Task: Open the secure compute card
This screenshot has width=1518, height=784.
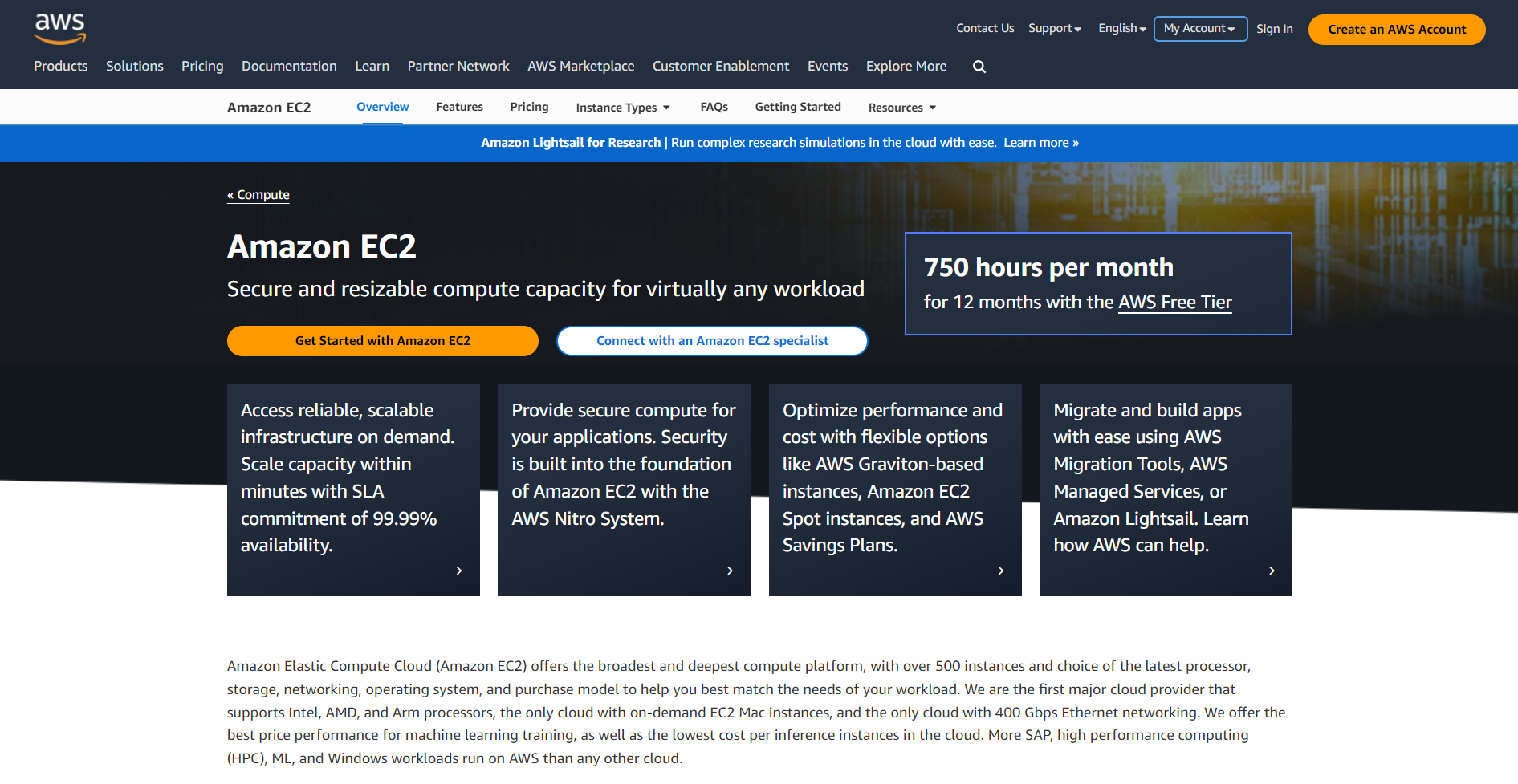Action: [x=624, y=489]
